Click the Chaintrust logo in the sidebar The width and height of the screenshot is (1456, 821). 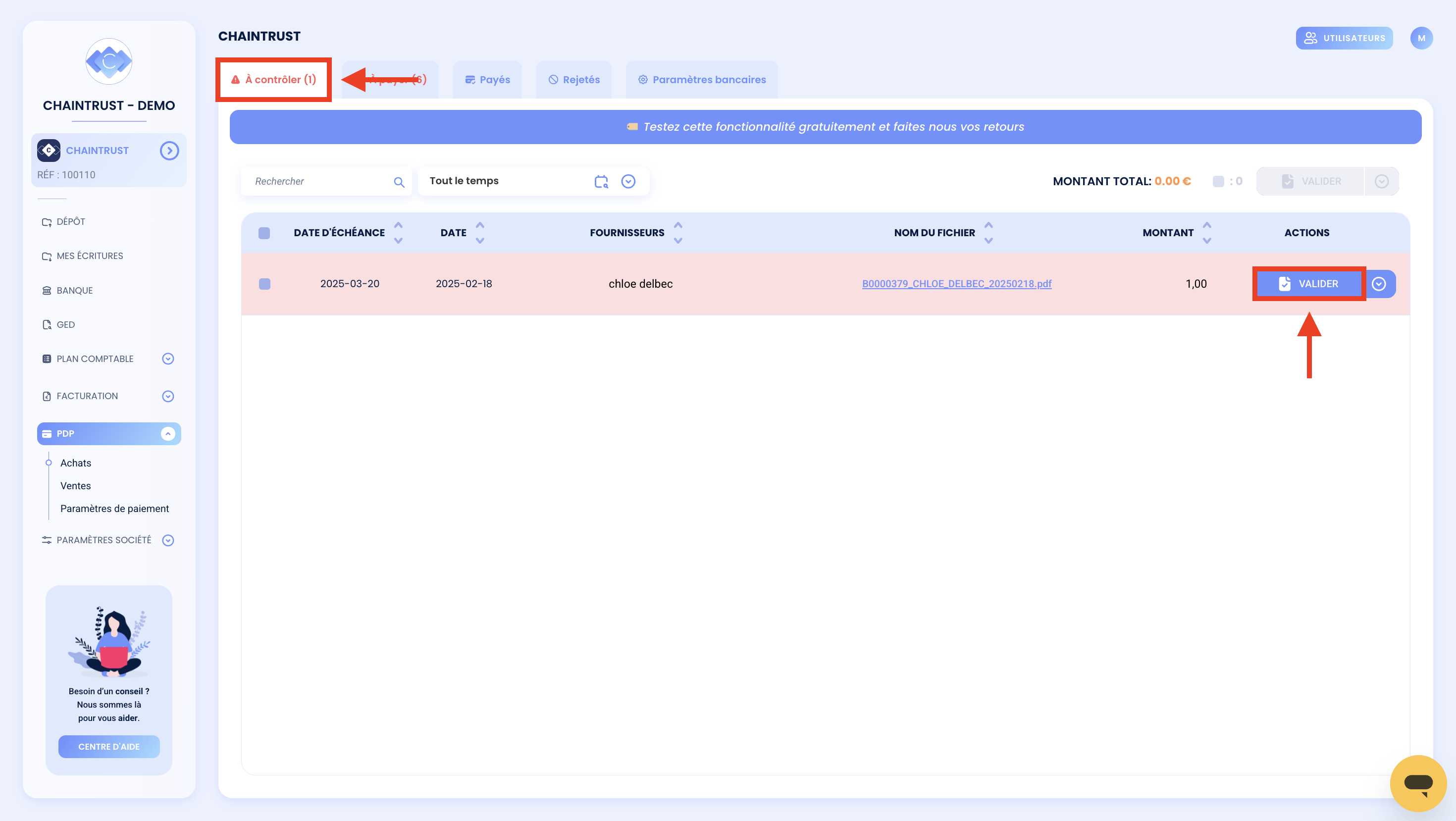click(x=108, y=61)
